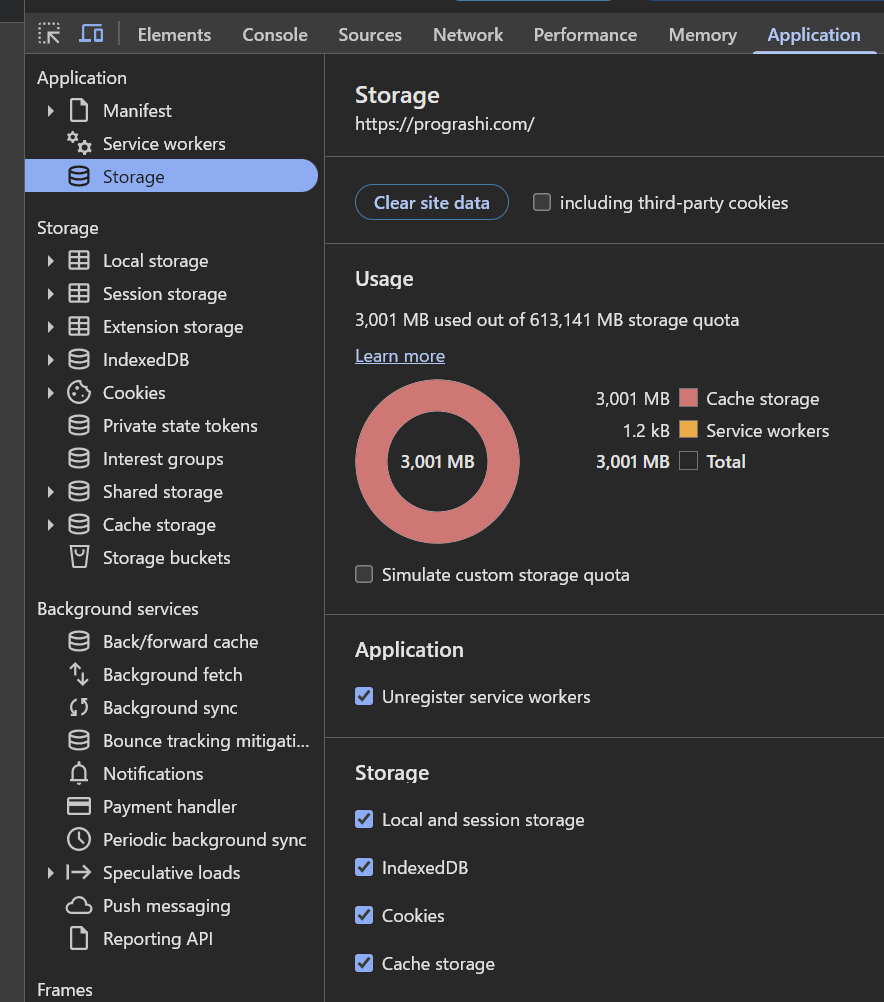Image resolution: width=884 pixels, height=1002 pixels.
Task: Click the Notifications bell icon
Action: [x=79, y=774]
